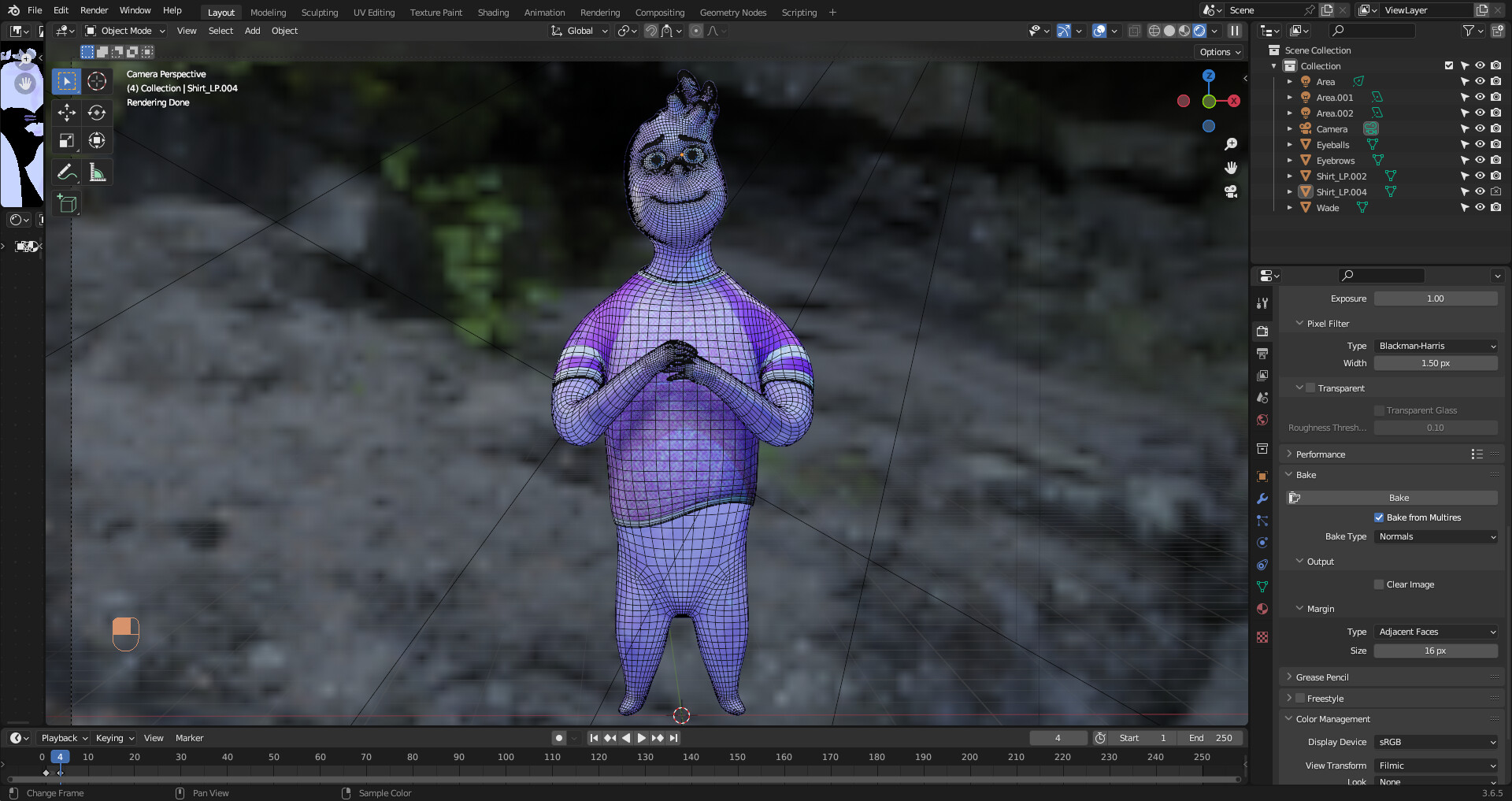
Task: Disable Bake from Multires
Action: point(1379,517)
